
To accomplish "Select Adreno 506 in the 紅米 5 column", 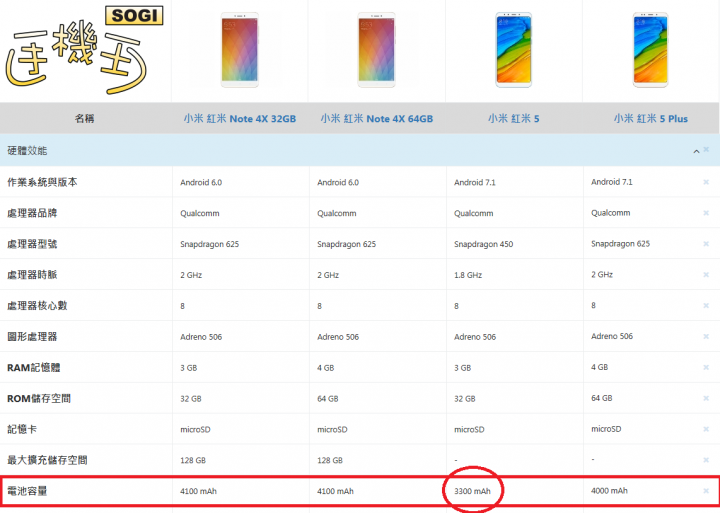I will [475, 337].
